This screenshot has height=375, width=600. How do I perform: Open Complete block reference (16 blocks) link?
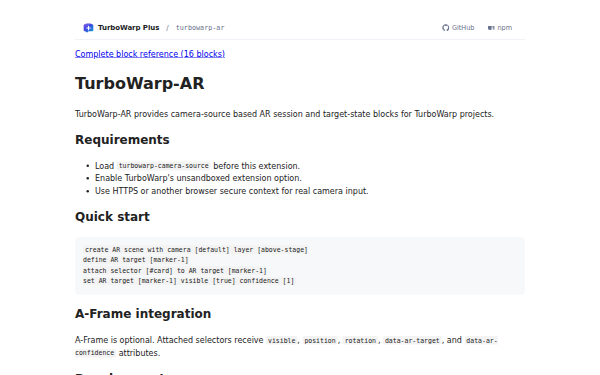point(150,54)
